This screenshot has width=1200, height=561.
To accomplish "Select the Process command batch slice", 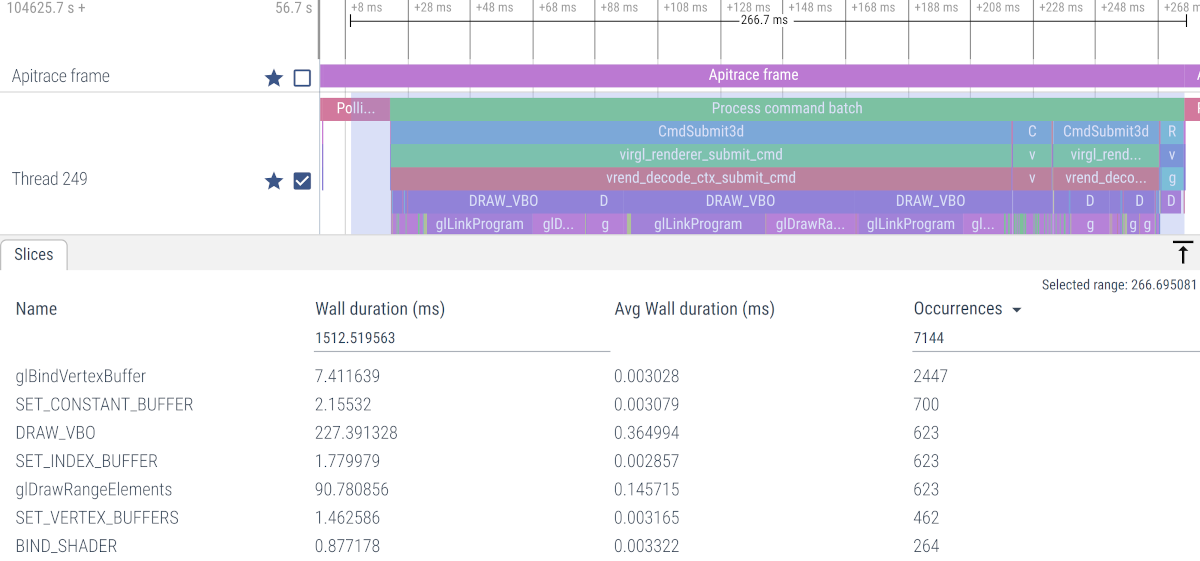I will (787, 108).
